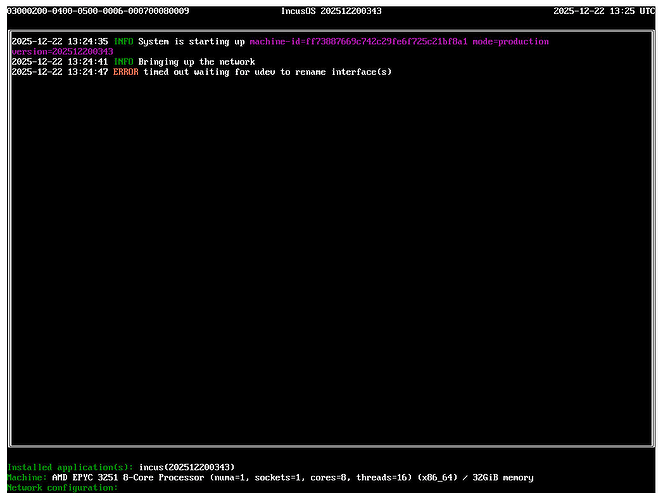Click the red ERROR label in the log
Screen dimensions: 663x500
coord(125,72)
